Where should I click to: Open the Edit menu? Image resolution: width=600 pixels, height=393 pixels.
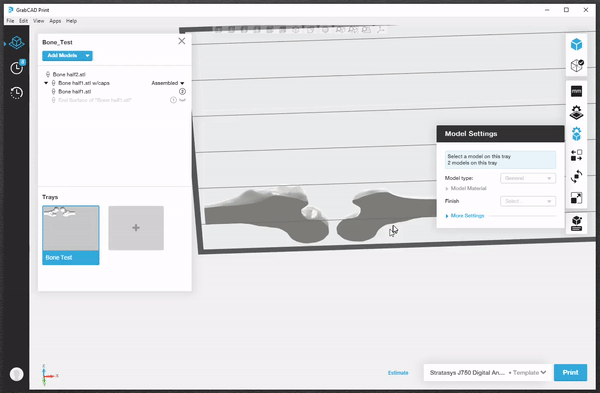click(24, 21)
